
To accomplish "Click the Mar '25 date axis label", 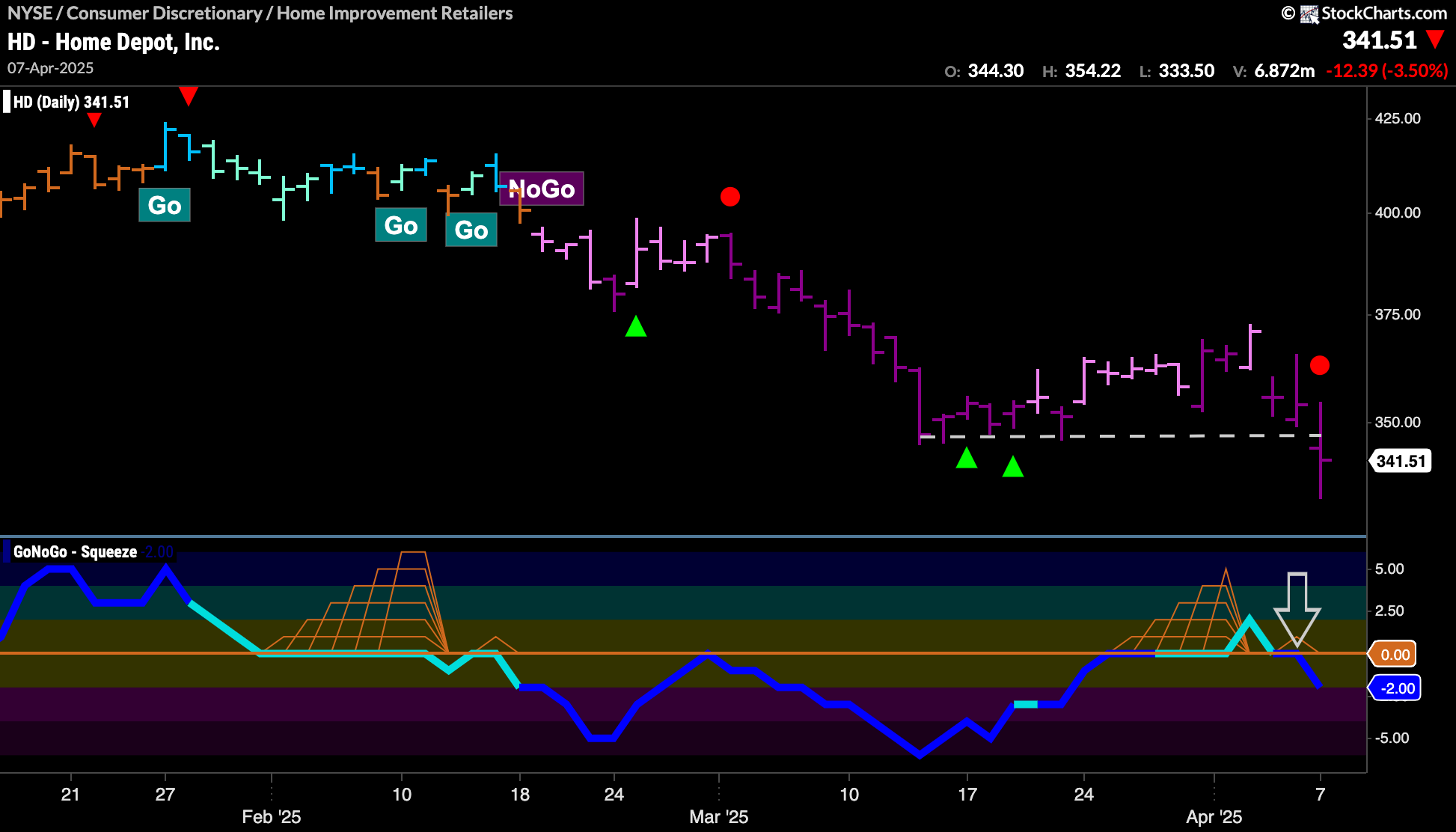I will point(719,817).
